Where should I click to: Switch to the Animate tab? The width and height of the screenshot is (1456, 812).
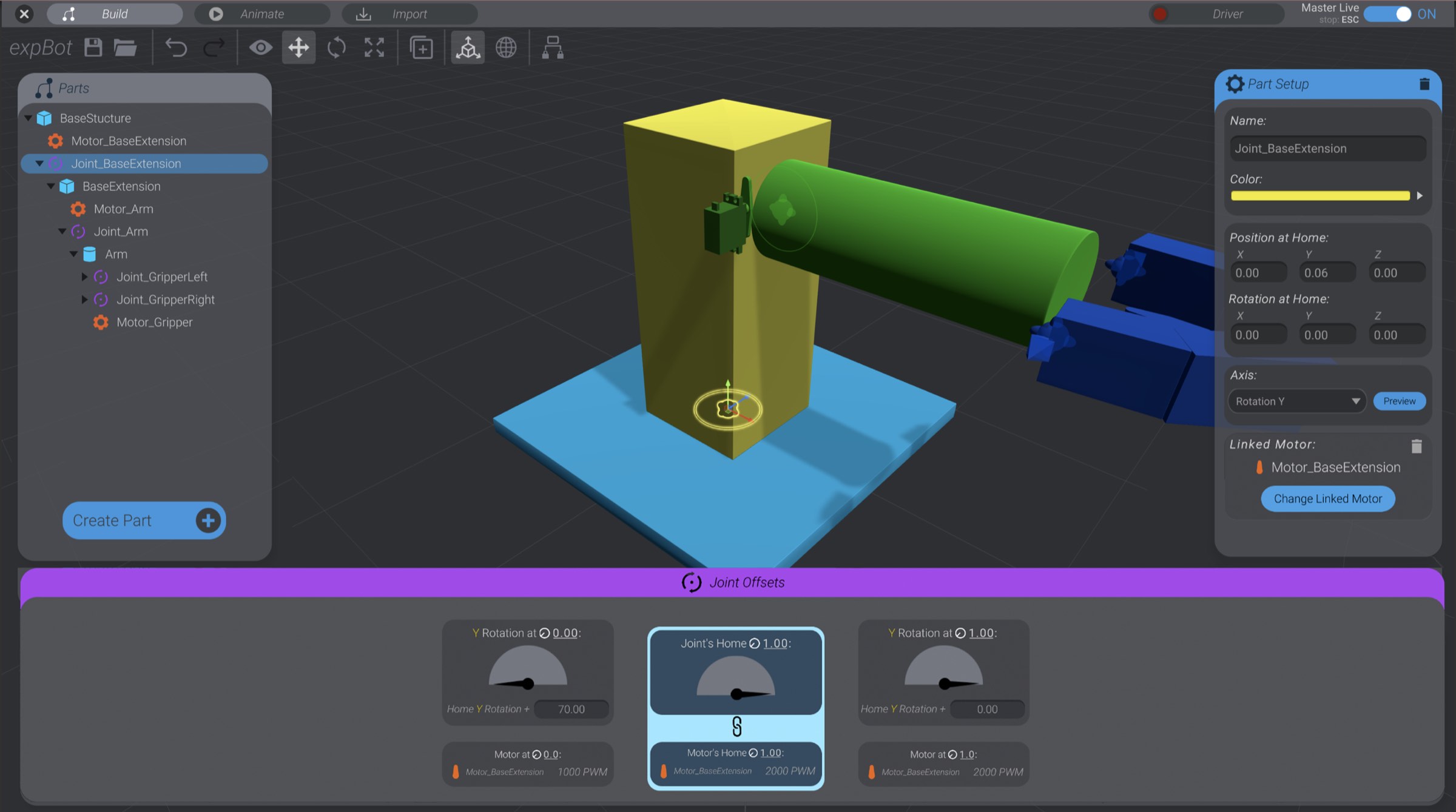pyautogui.click(x=261, y=13)
